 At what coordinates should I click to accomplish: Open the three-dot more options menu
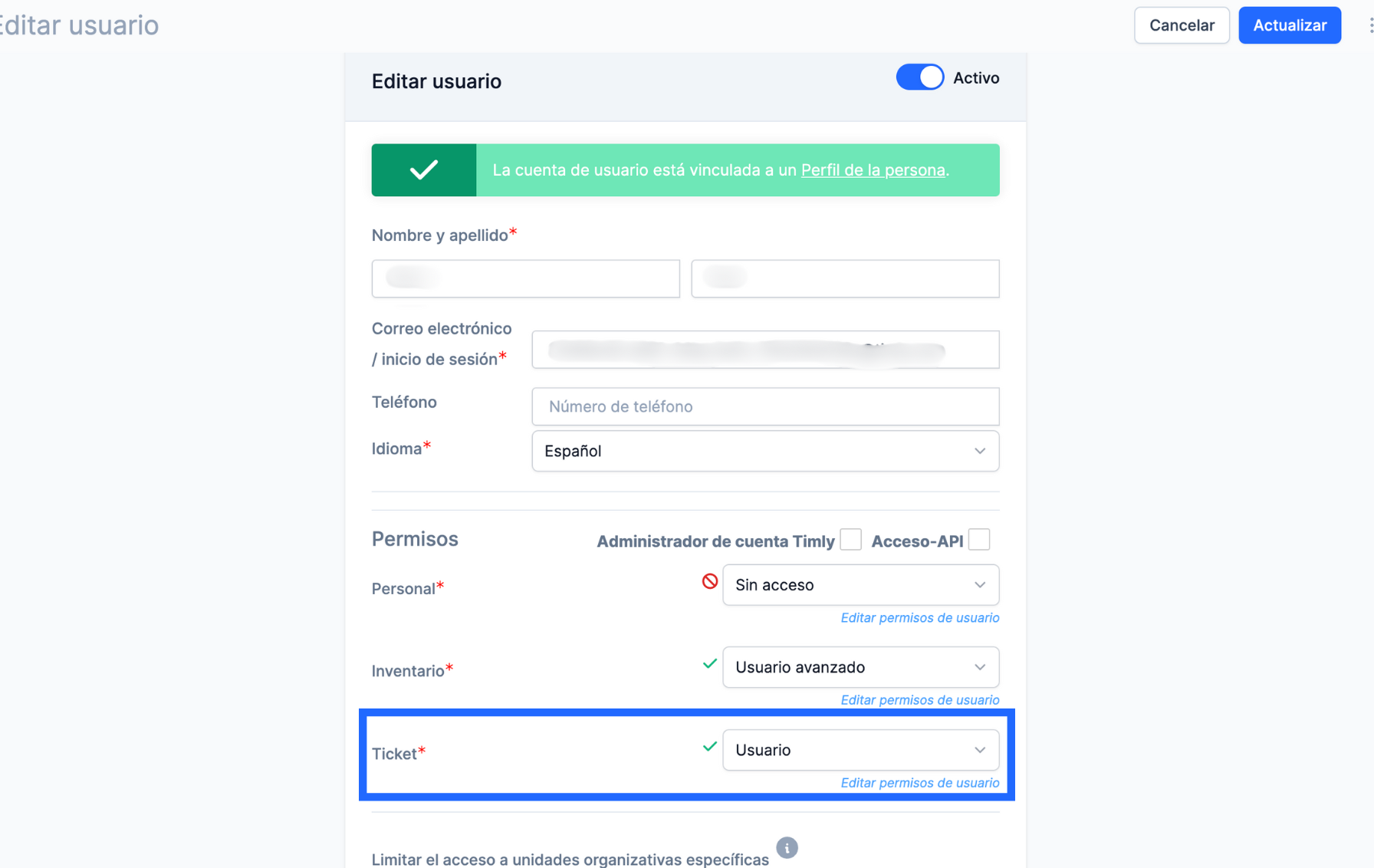pyautogui.click(x=1369, y=25)
